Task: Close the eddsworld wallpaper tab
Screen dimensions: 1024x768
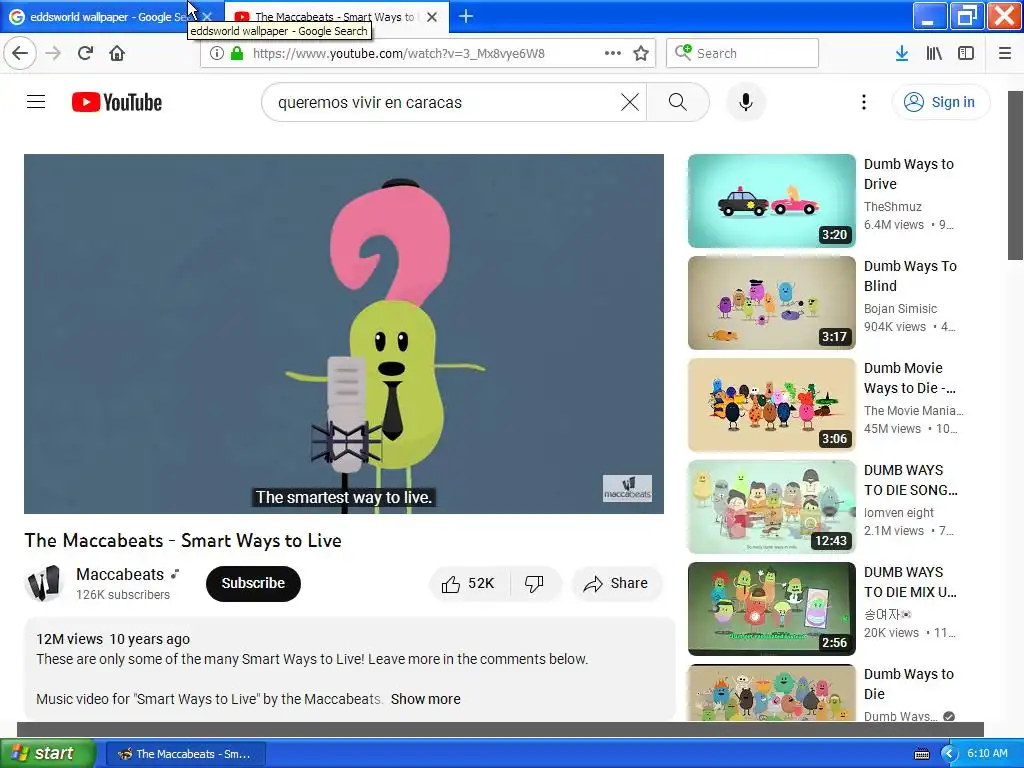Action: point(207,17)
